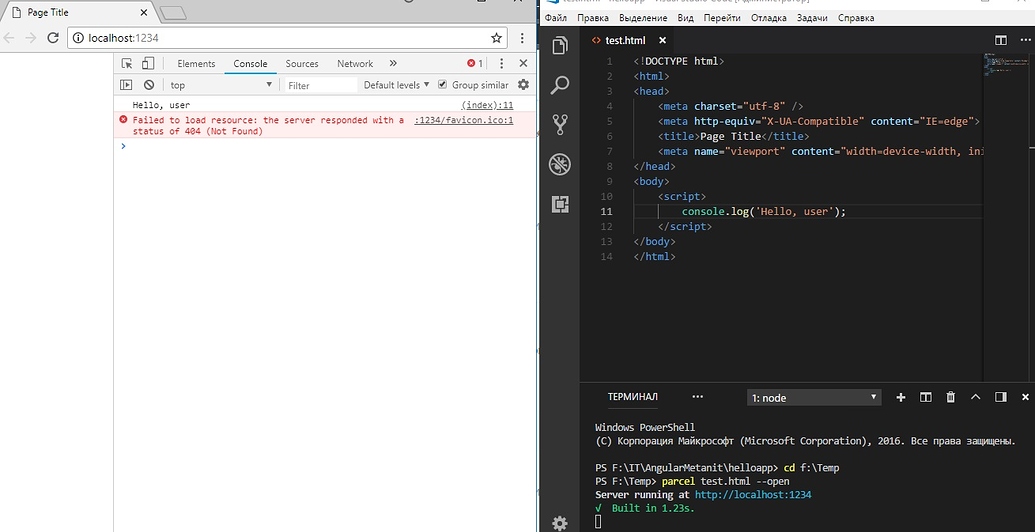The width and height of the screenshot is (1035, 532).
Task: Click the Hello, user console message
Action: click(161, 105)
